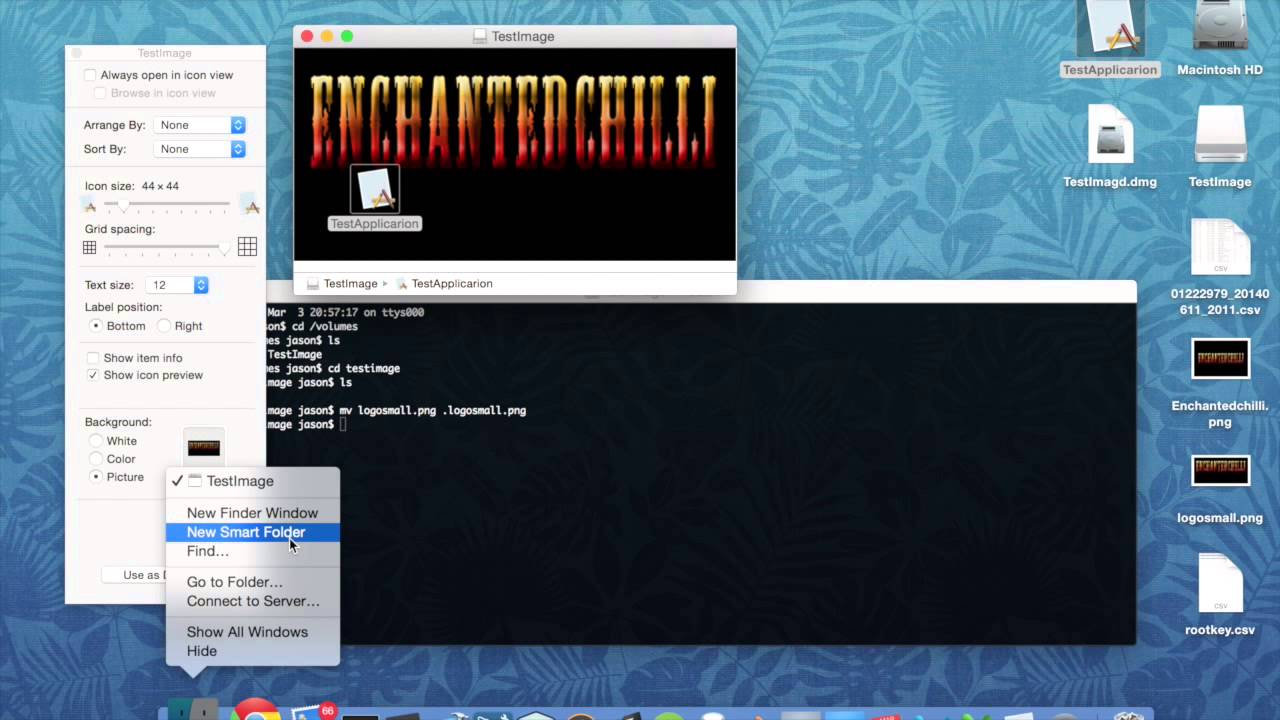Choose Hide in the Finder Dock menu
The image size is (1280, 720).
click(253, 651)
